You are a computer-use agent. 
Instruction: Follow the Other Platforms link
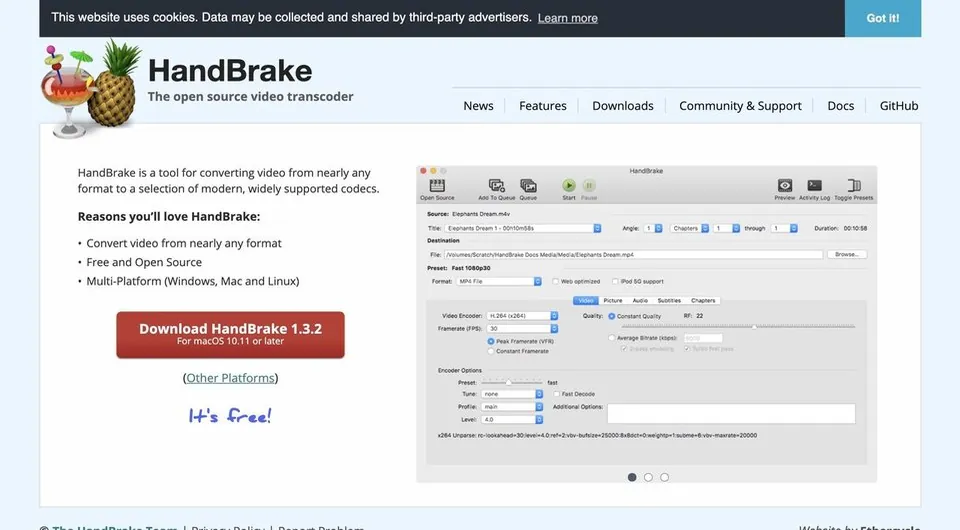pyautogui.click(x=230, y=378)
